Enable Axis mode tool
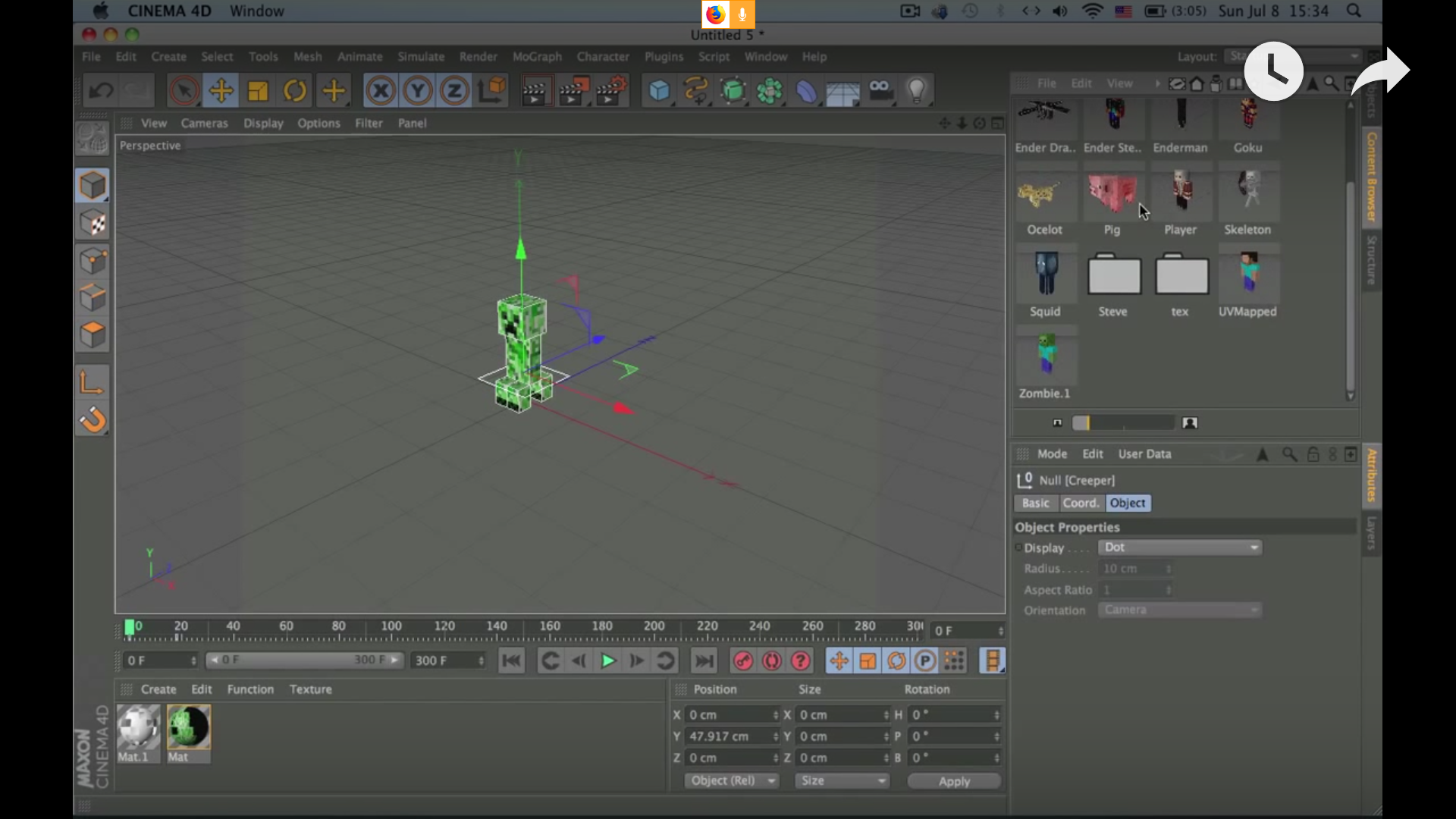 93,382
